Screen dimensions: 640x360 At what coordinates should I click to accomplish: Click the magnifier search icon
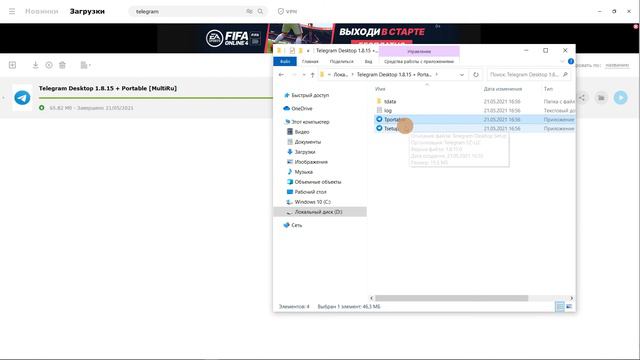260,11
